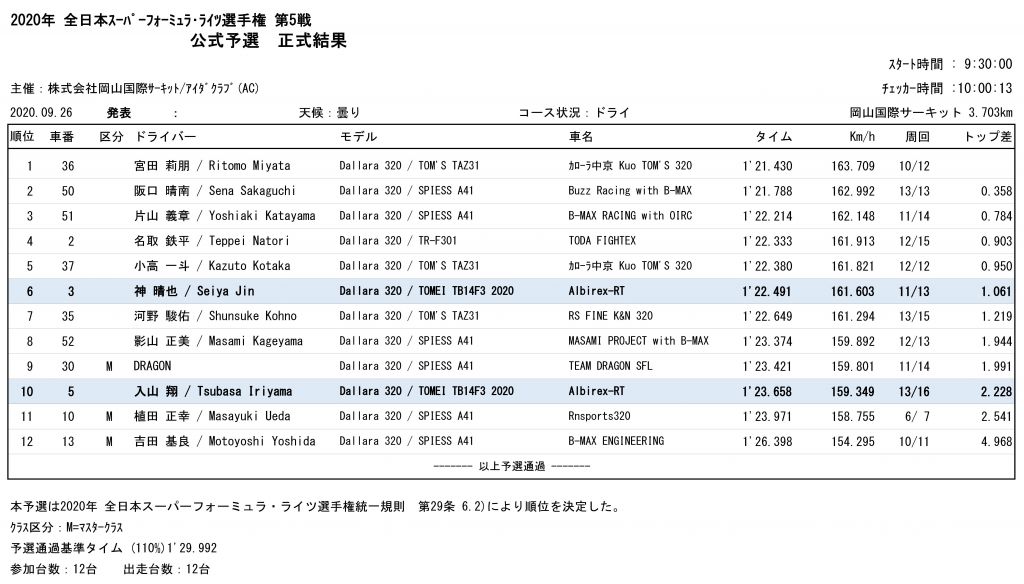Select lap time 1'23.658
Image resolution: width=1024 pixels, height=584 pixels.
767,391
